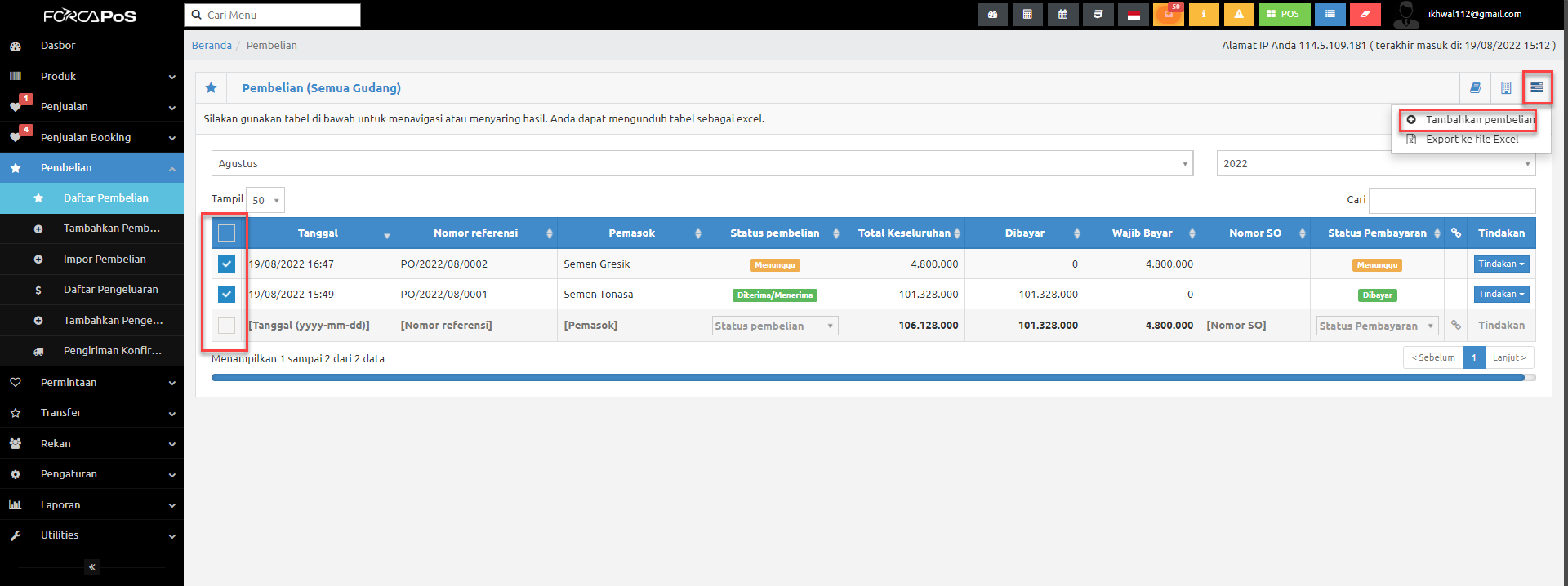Image resolution: width=1568 pixels, height=586 pixels.
Task: Uncheck the checkbox for PO/2022/08/0002
Action: pyautogui.click(x=226, y=264)
